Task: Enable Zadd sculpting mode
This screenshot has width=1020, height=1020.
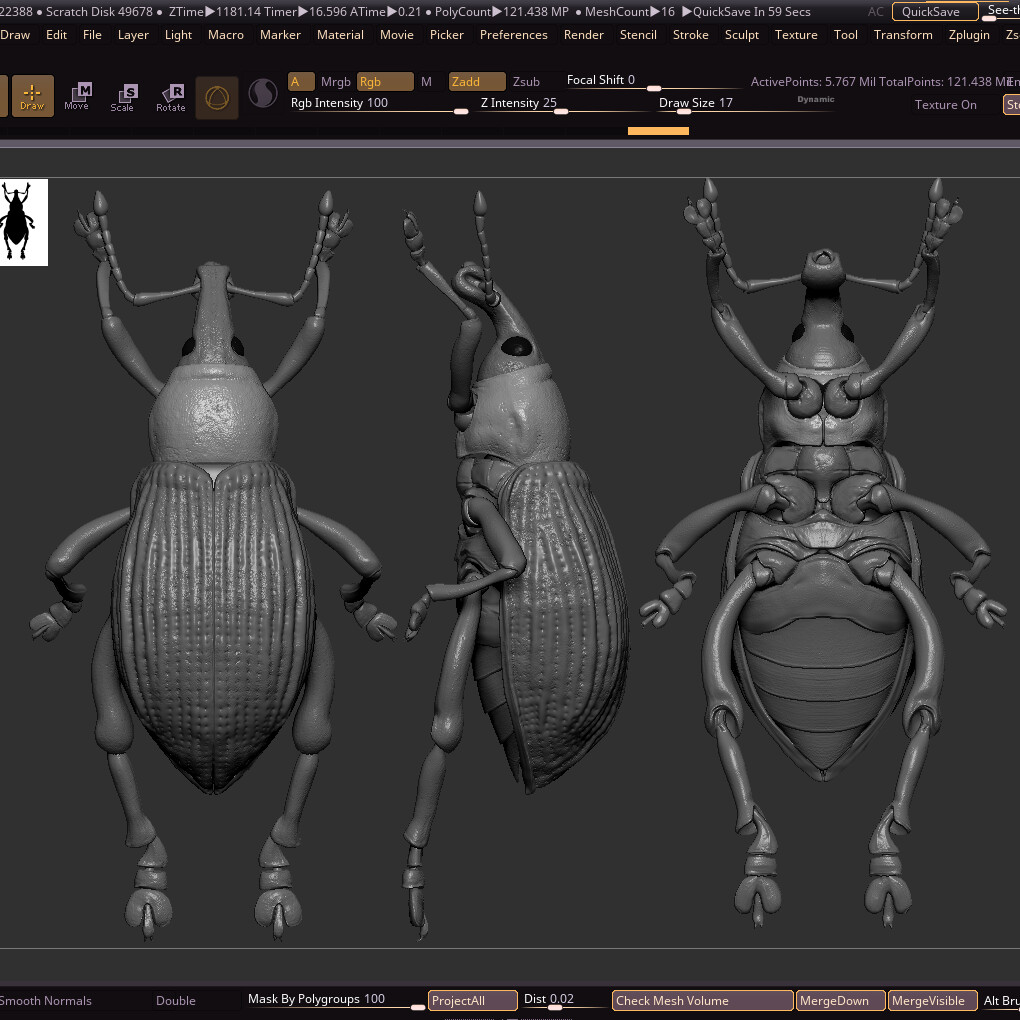Action: click(476, 82)
